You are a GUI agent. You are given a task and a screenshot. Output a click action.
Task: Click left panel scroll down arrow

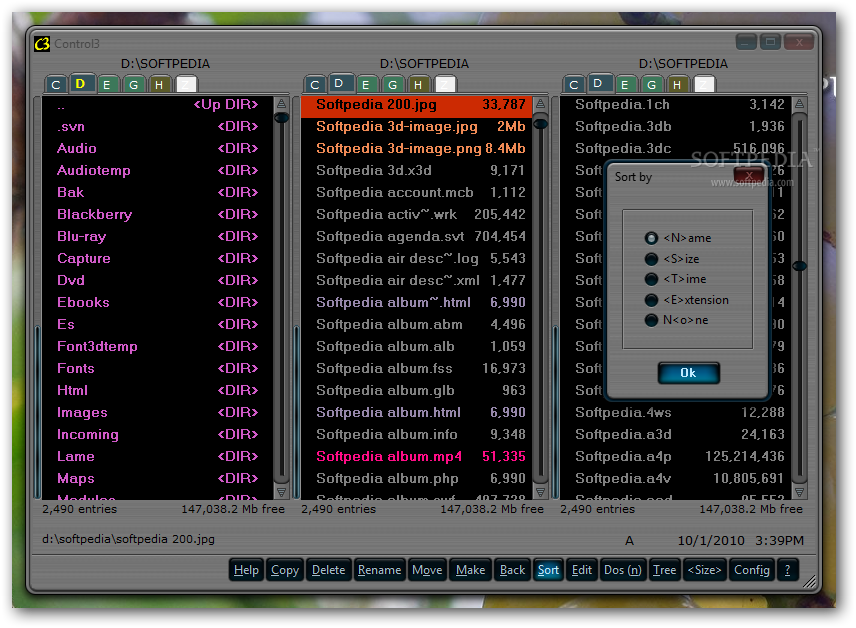point(282,492)
